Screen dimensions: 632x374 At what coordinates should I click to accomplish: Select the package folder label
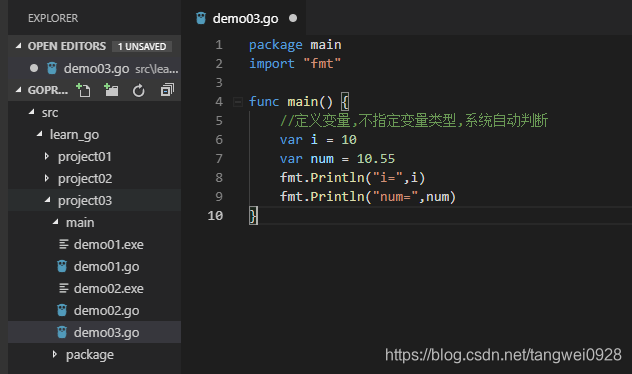point(90,355)
